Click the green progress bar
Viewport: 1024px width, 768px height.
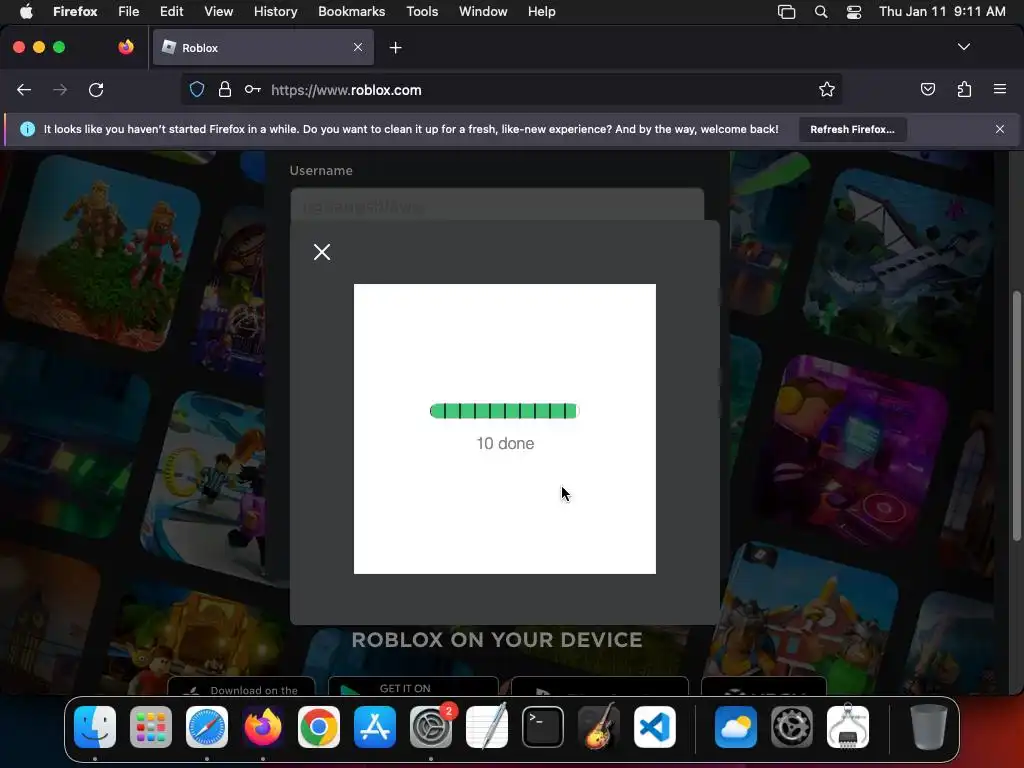(504, 411)
